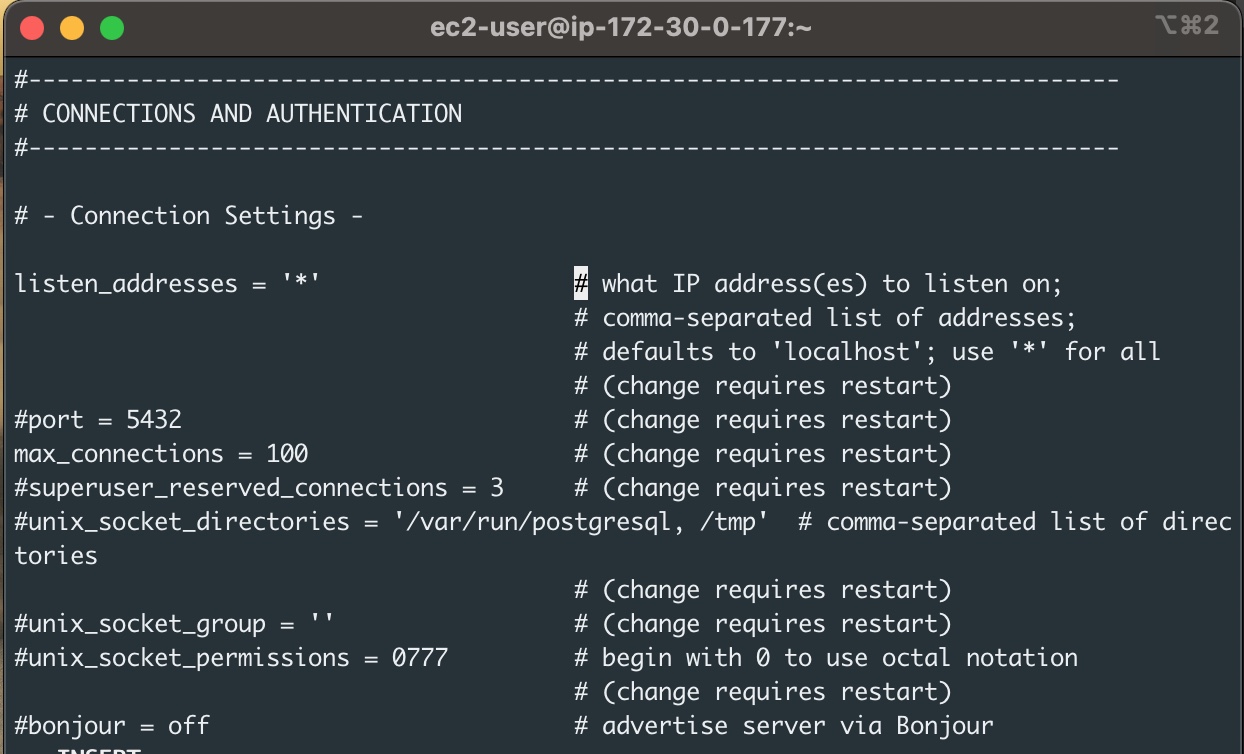Click the max_connections value 100
Image resolution: width=1244 pixels, height=754 pixels.
(287, 454)
